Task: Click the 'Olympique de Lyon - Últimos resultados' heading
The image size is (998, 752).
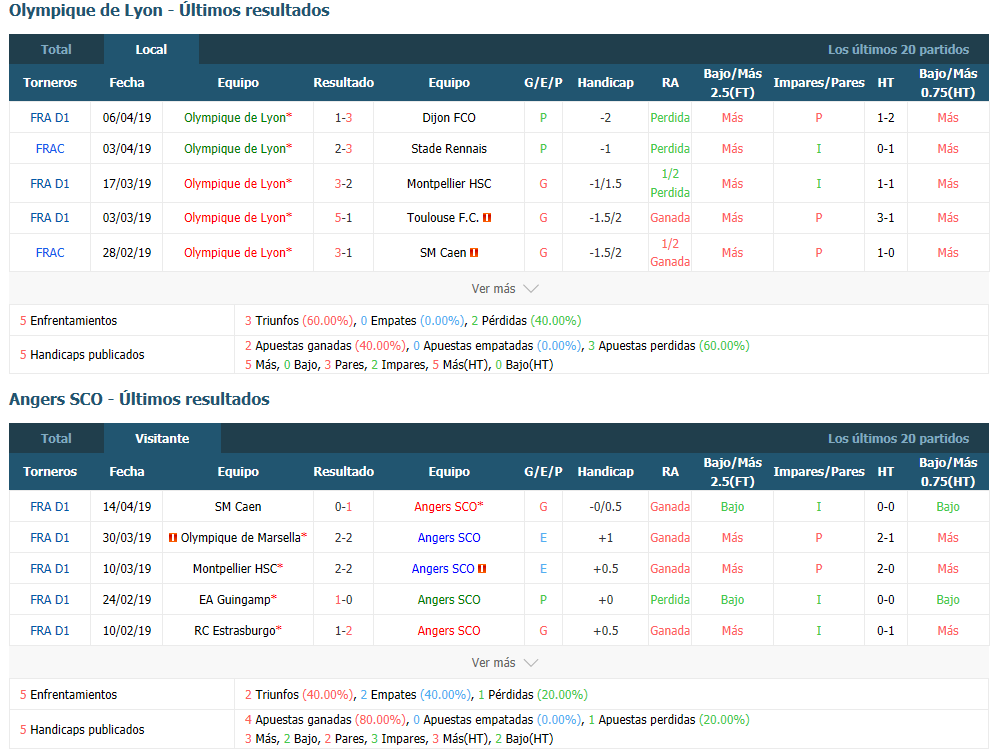Action: pos(169,10)
